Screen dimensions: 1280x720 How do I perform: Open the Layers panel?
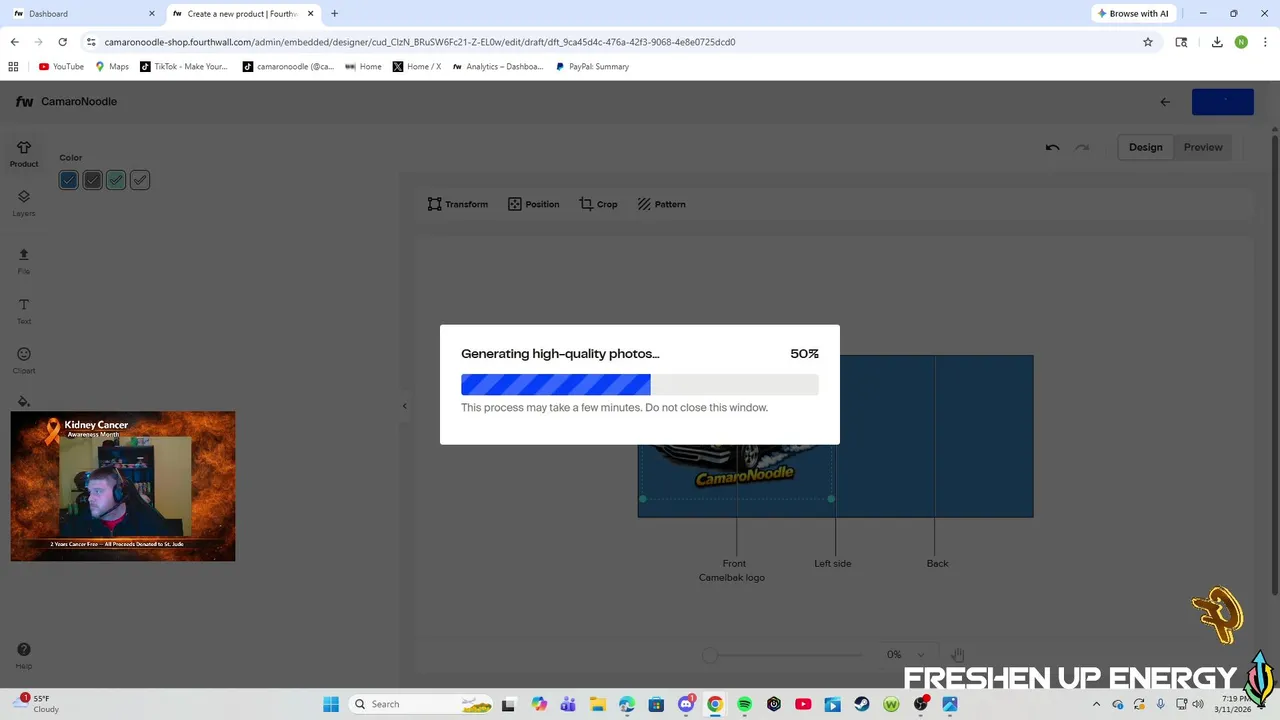click(24, 203)
